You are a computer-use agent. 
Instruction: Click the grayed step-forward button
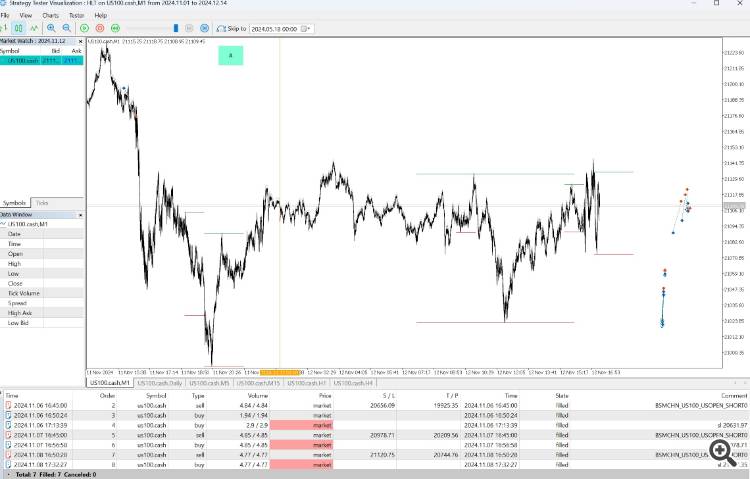[x=189, y=28]
